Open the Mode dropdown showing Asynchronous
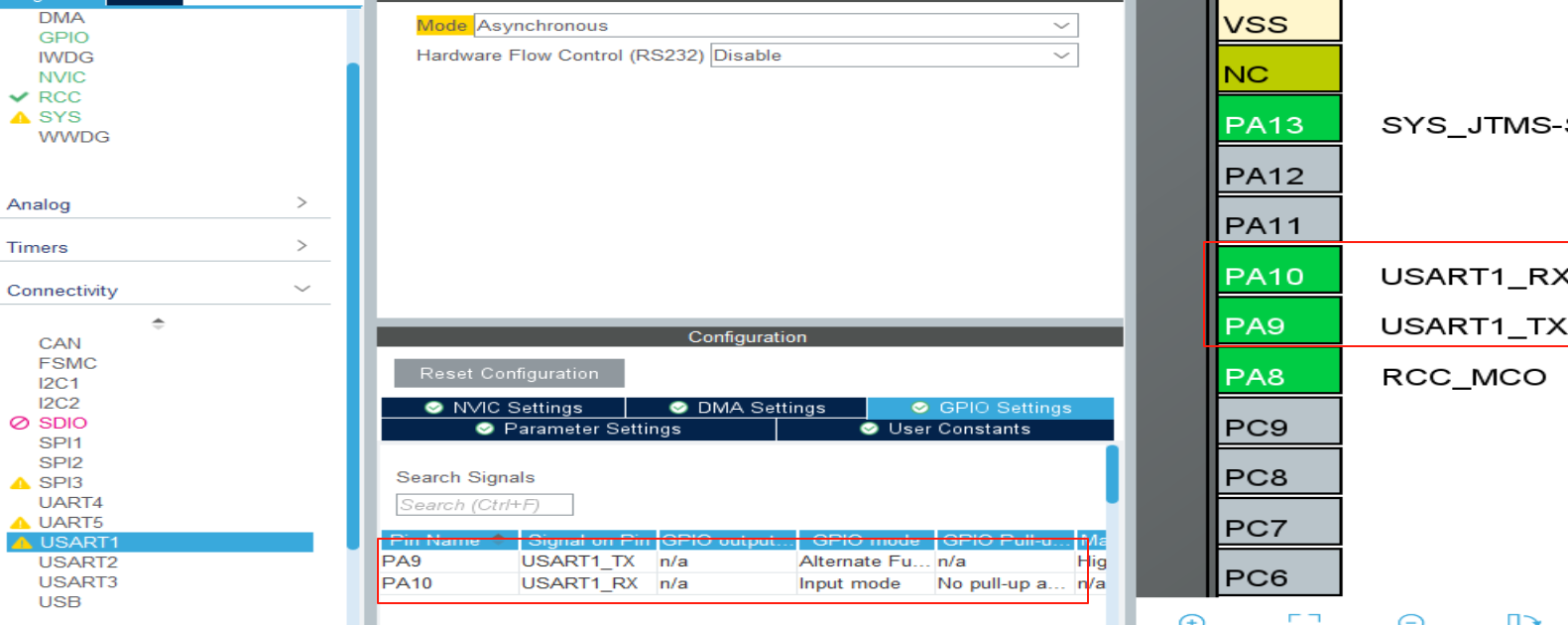Screen dimensions: 1568x625 point(776,26)
